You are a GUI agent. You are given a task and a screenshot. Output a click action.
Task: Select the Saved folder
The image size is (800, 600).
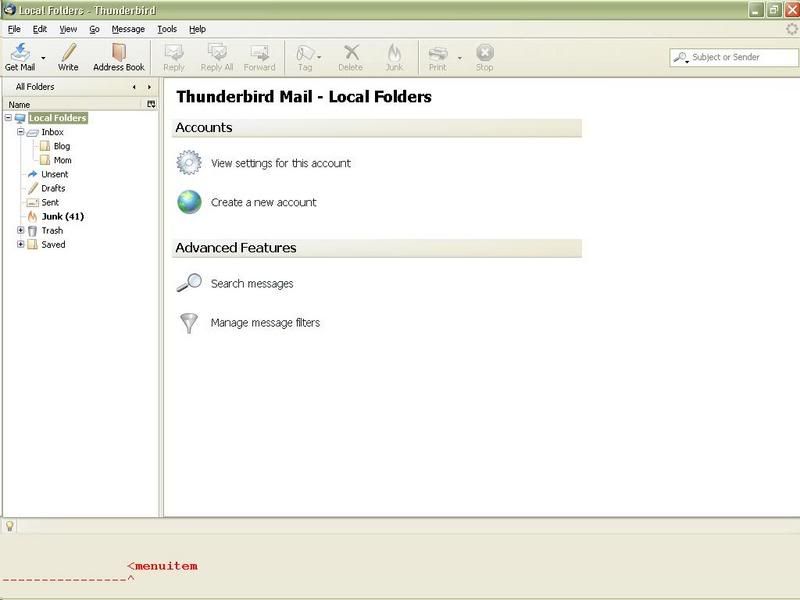click(53, 244)
